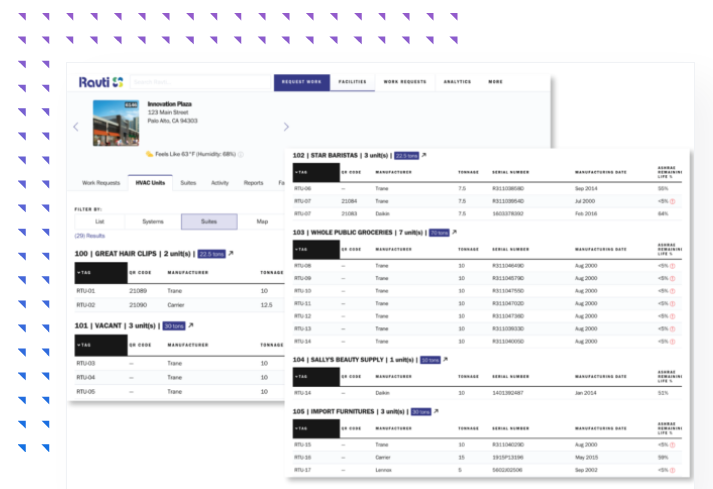Switch to the Suites tab
The width and height of the screenshot is (713, 489).
click(188, 183)
